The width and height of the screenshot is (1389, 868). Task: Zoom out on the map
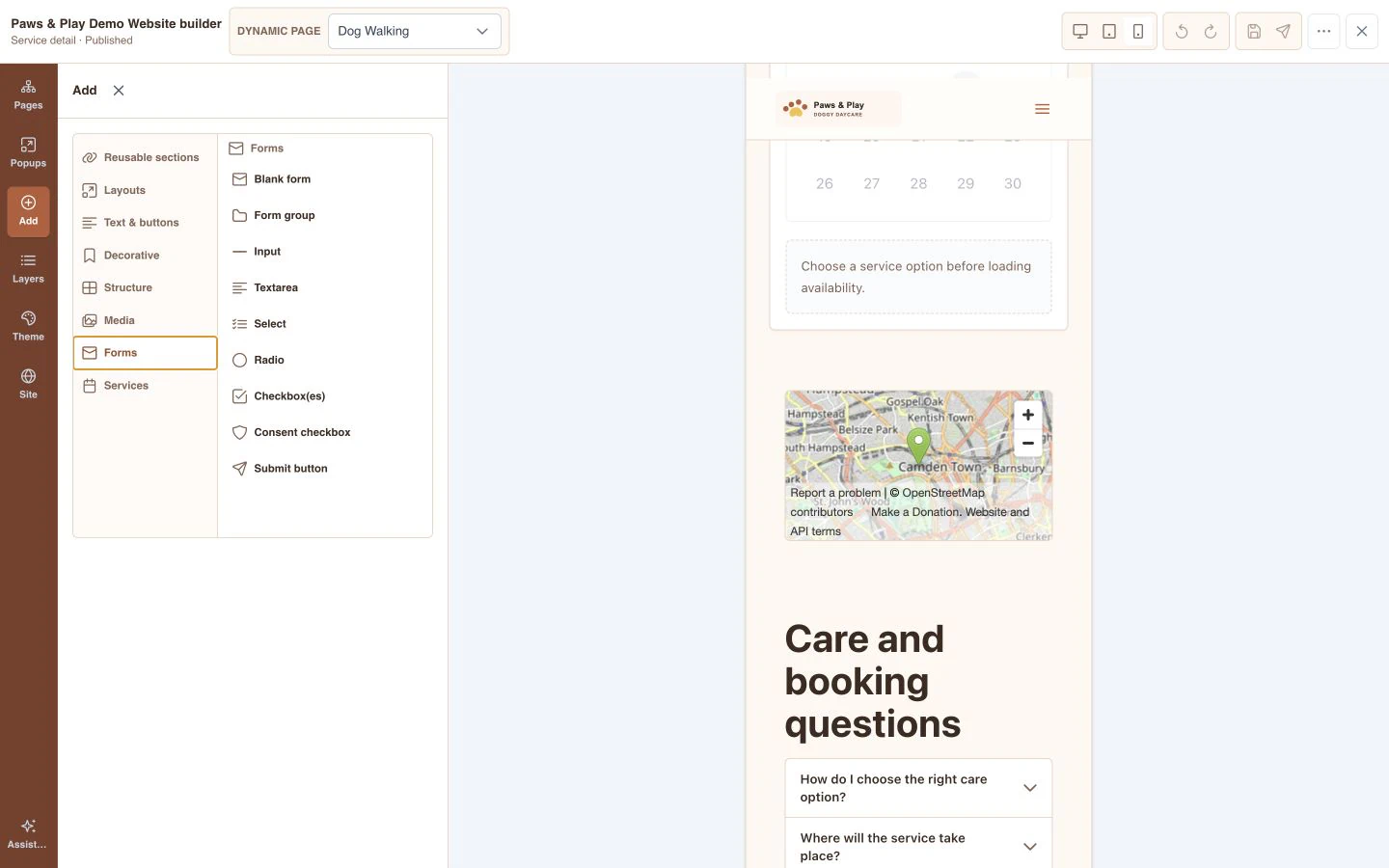(1028, 443)
